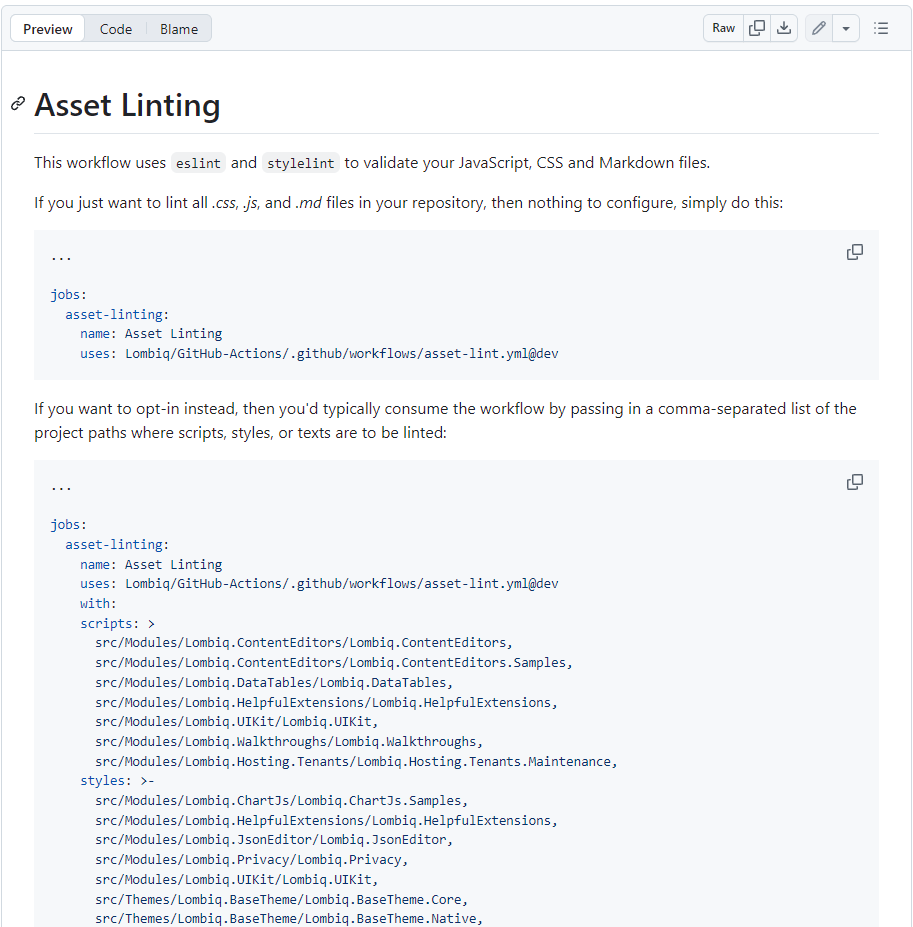Click the Lombiq.DataTables path line
This screenshot has width=913, height=927.
(274, 683)
